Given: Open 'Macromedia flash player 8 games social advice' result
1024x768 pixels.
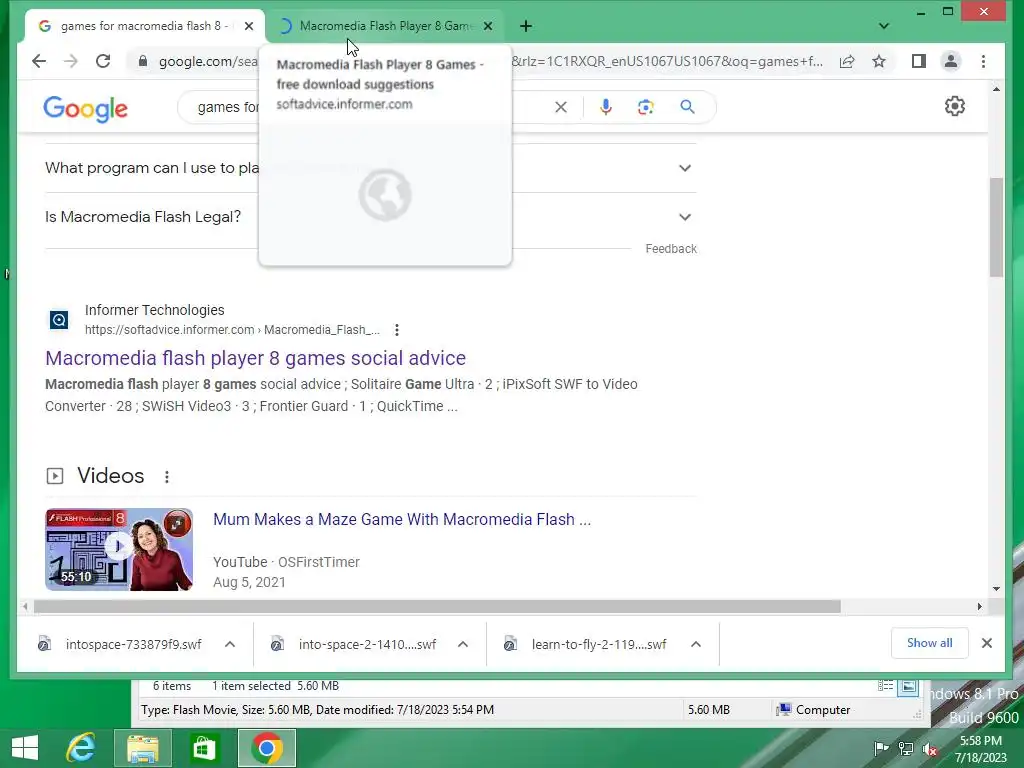Looking at the screenshot, I should point(255,358).
